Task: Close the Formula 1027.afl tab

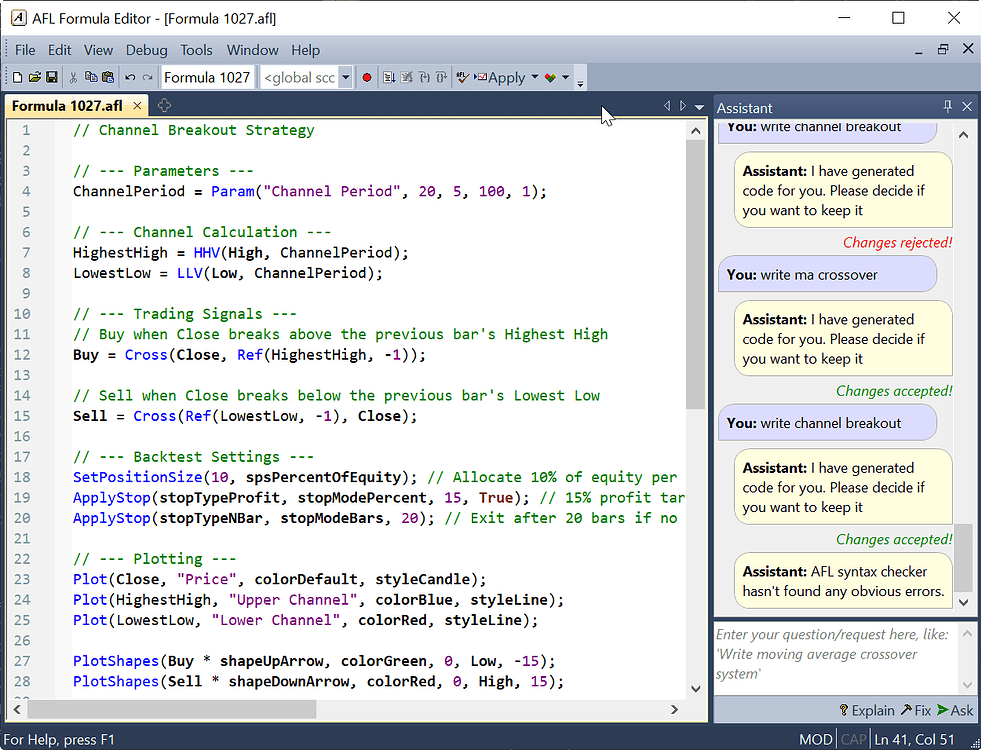Action: 138,106
